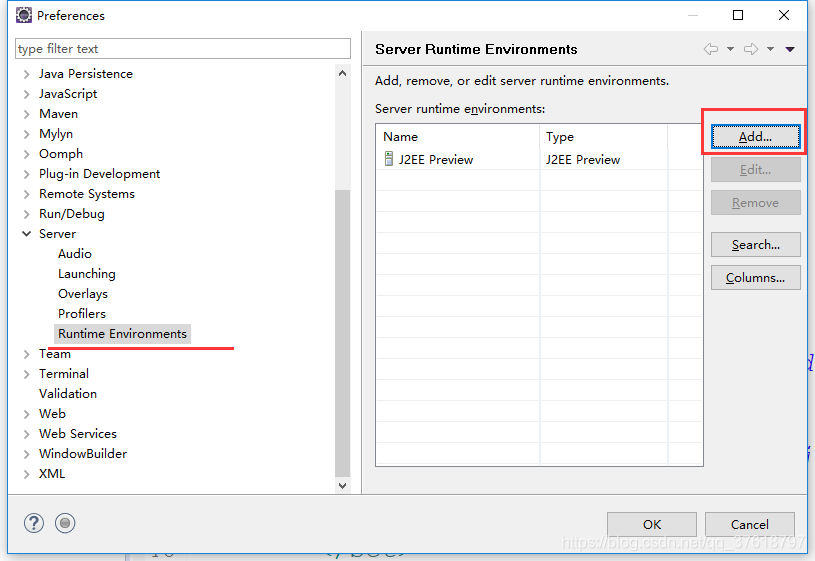Click the restore defaults record icon

coord(65,523)
